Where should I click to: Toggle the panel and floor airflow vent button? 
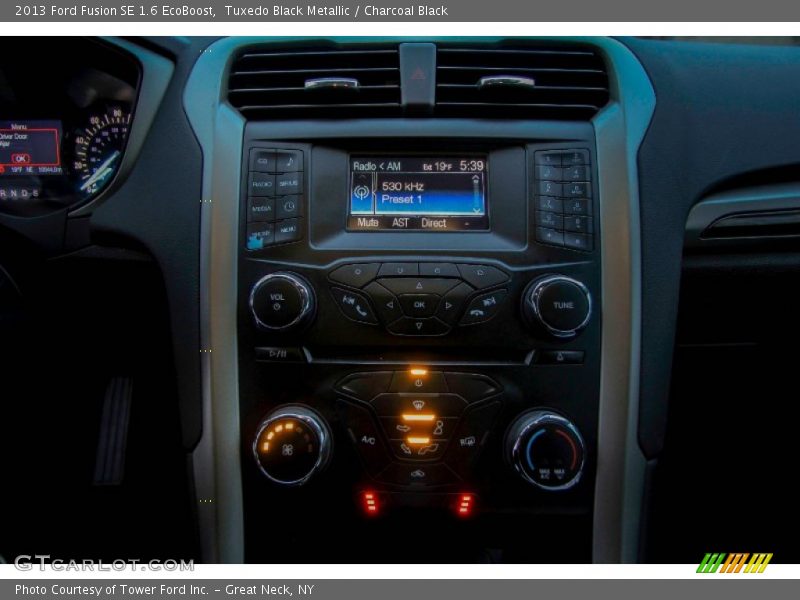click(x=419, y=429)
